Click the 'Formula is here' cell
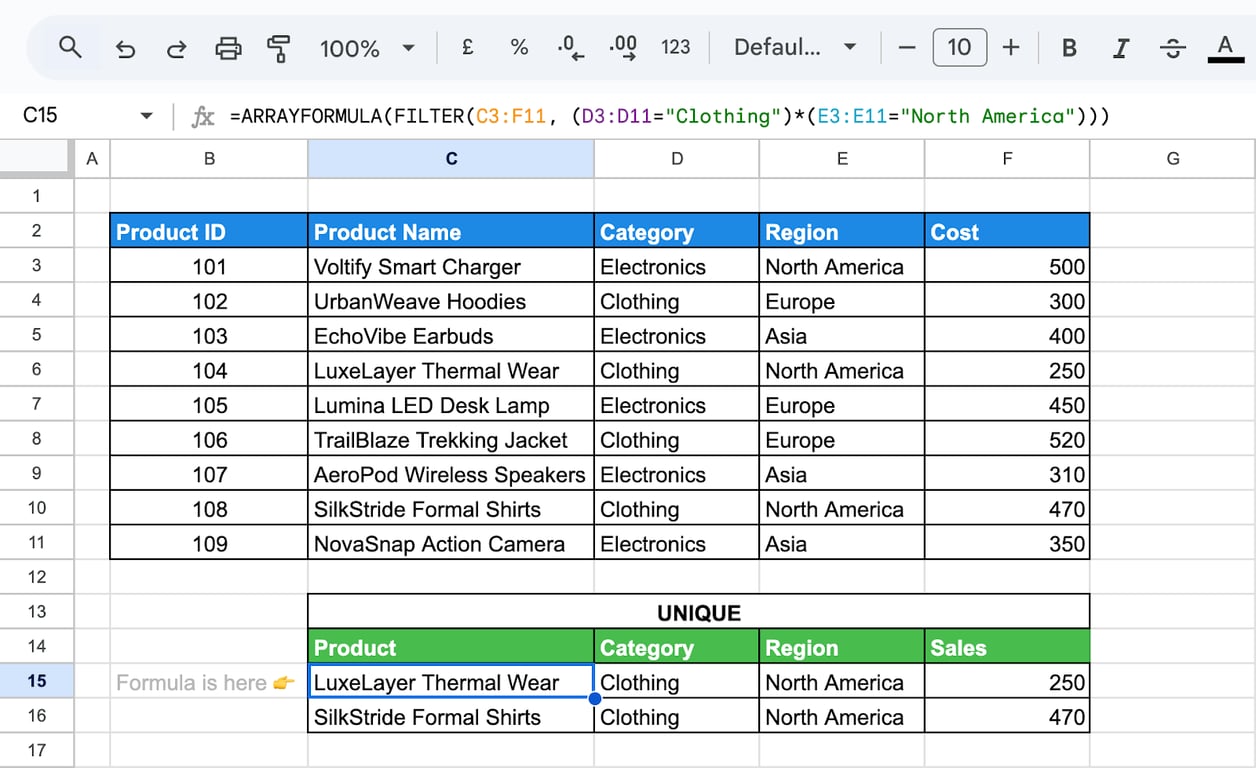 [x=209, y=681]
